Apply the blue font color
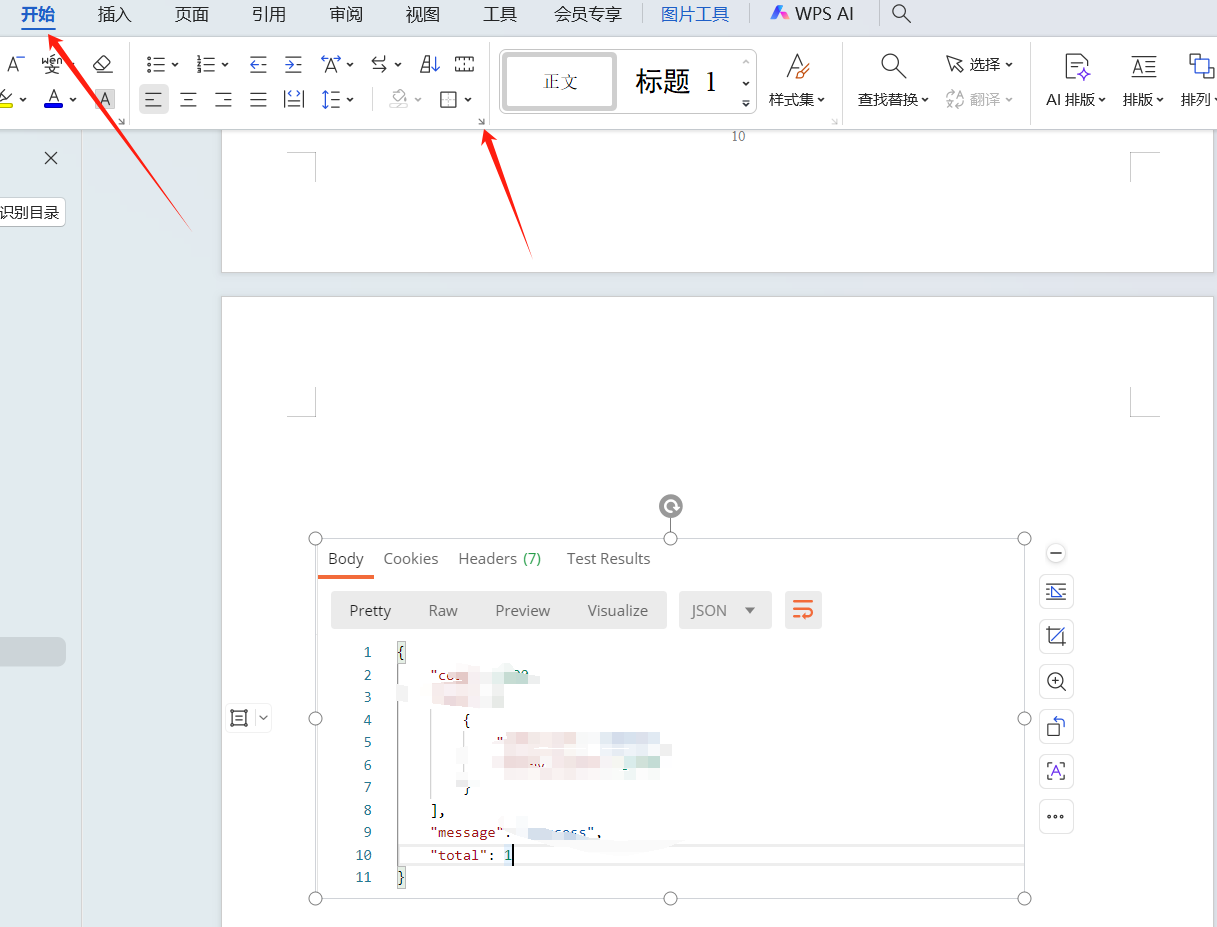The image size is (1217, 927). tap(54, 99)
